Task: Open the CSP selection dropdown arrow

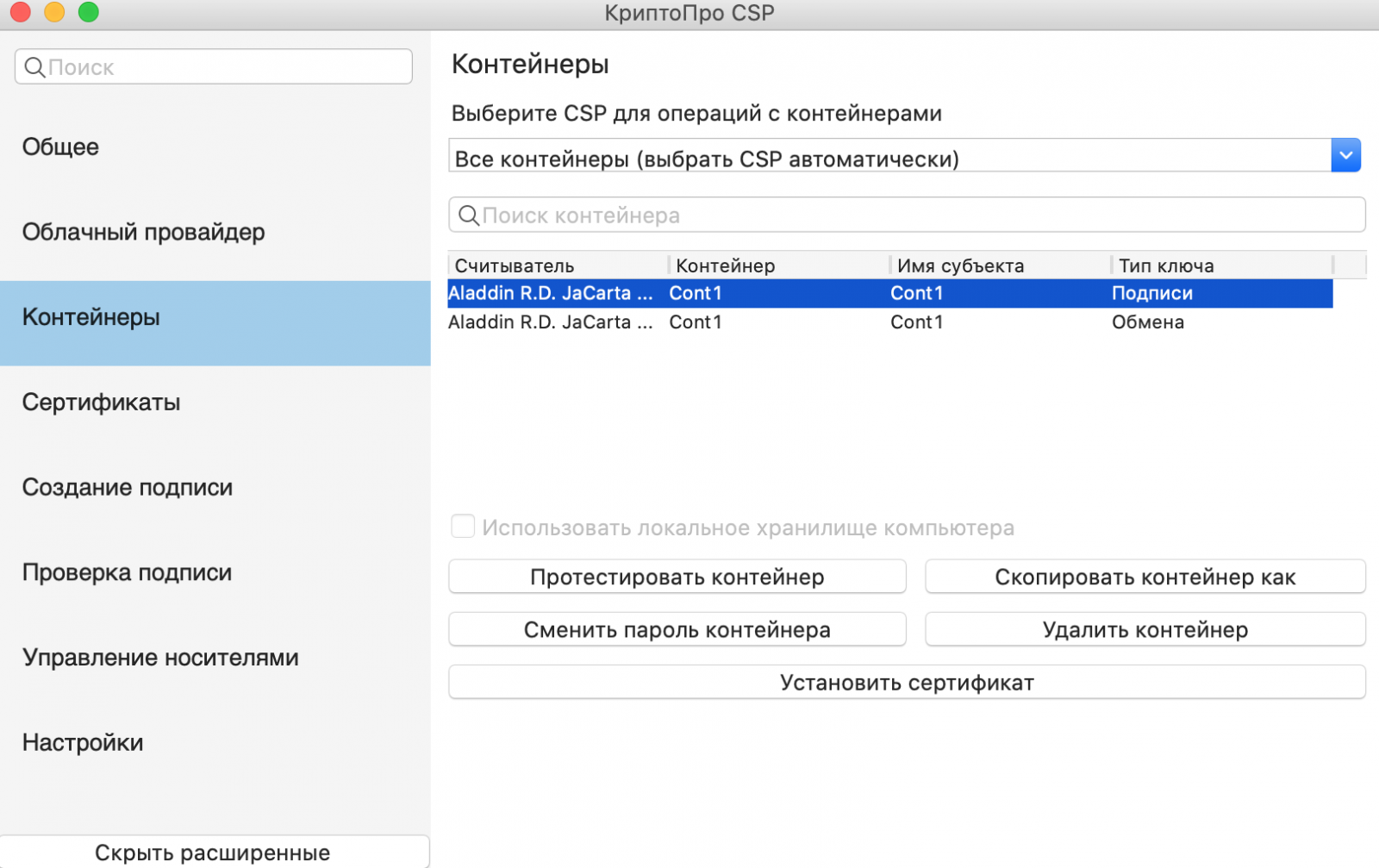Action: tap(1345, 156)
